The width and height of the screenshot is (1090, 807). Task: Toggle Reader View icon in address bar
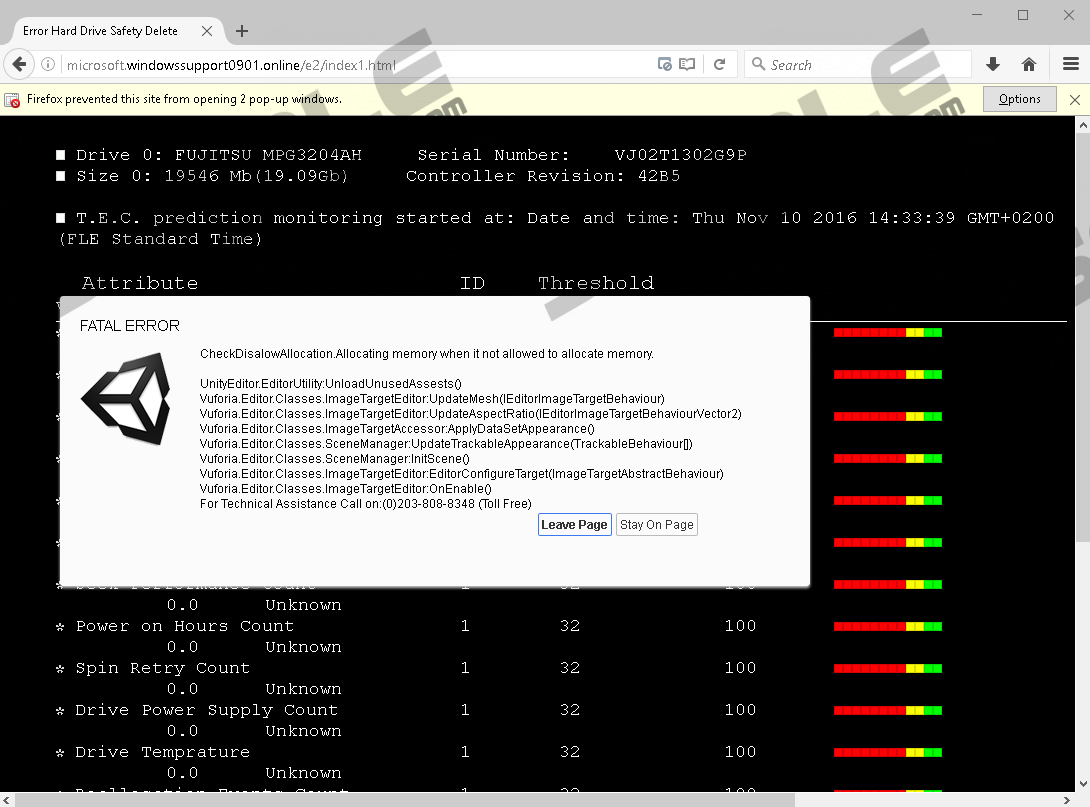coord(687,65)
